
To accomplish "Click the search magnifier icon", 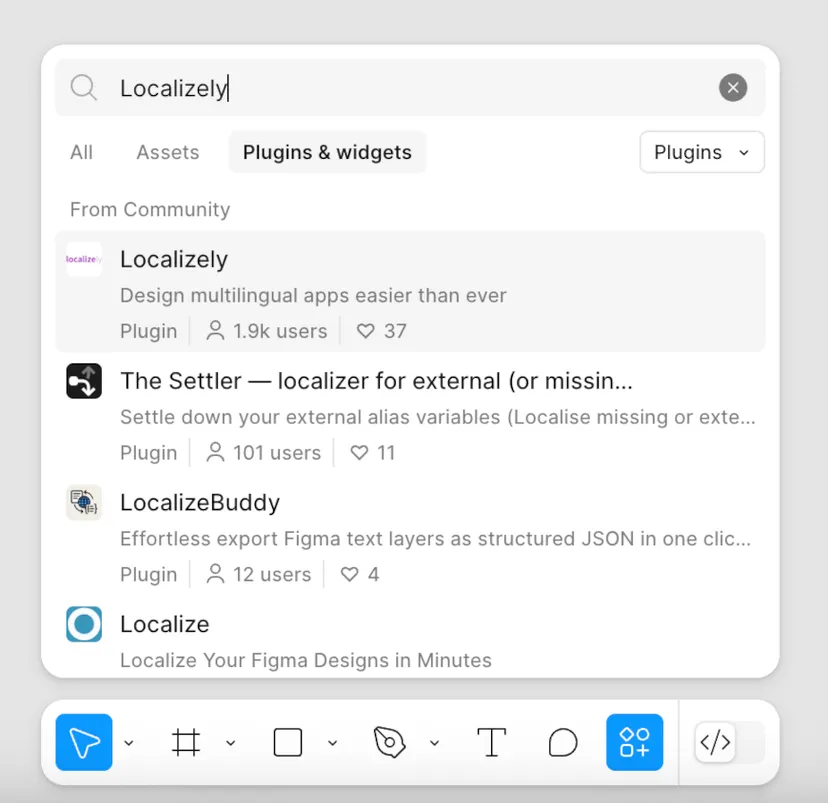I will pos(83,87).
